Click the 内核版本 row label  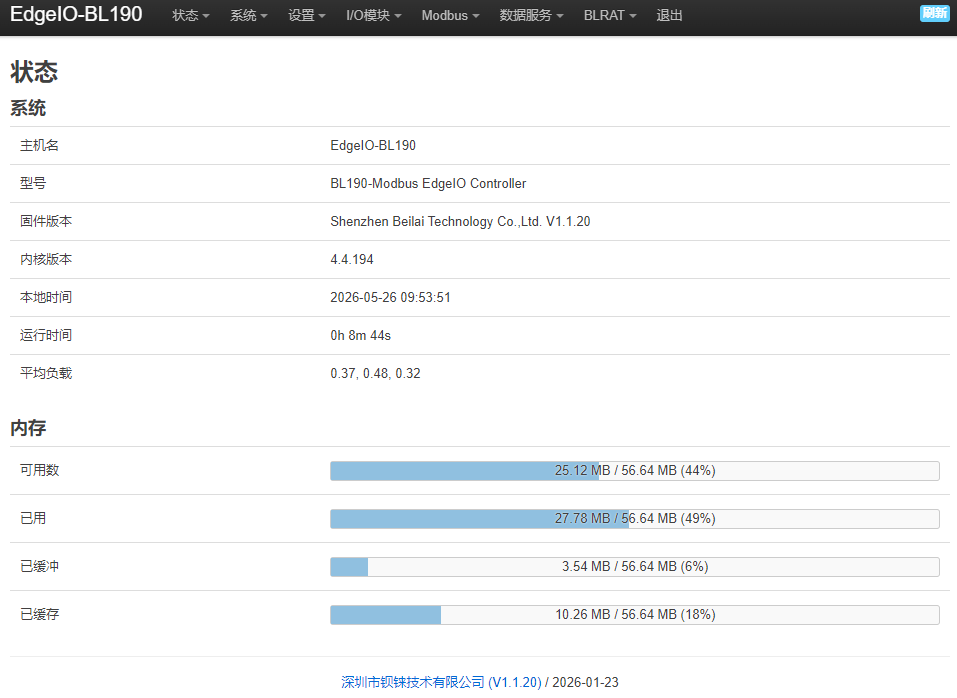[x=46, y=259]
